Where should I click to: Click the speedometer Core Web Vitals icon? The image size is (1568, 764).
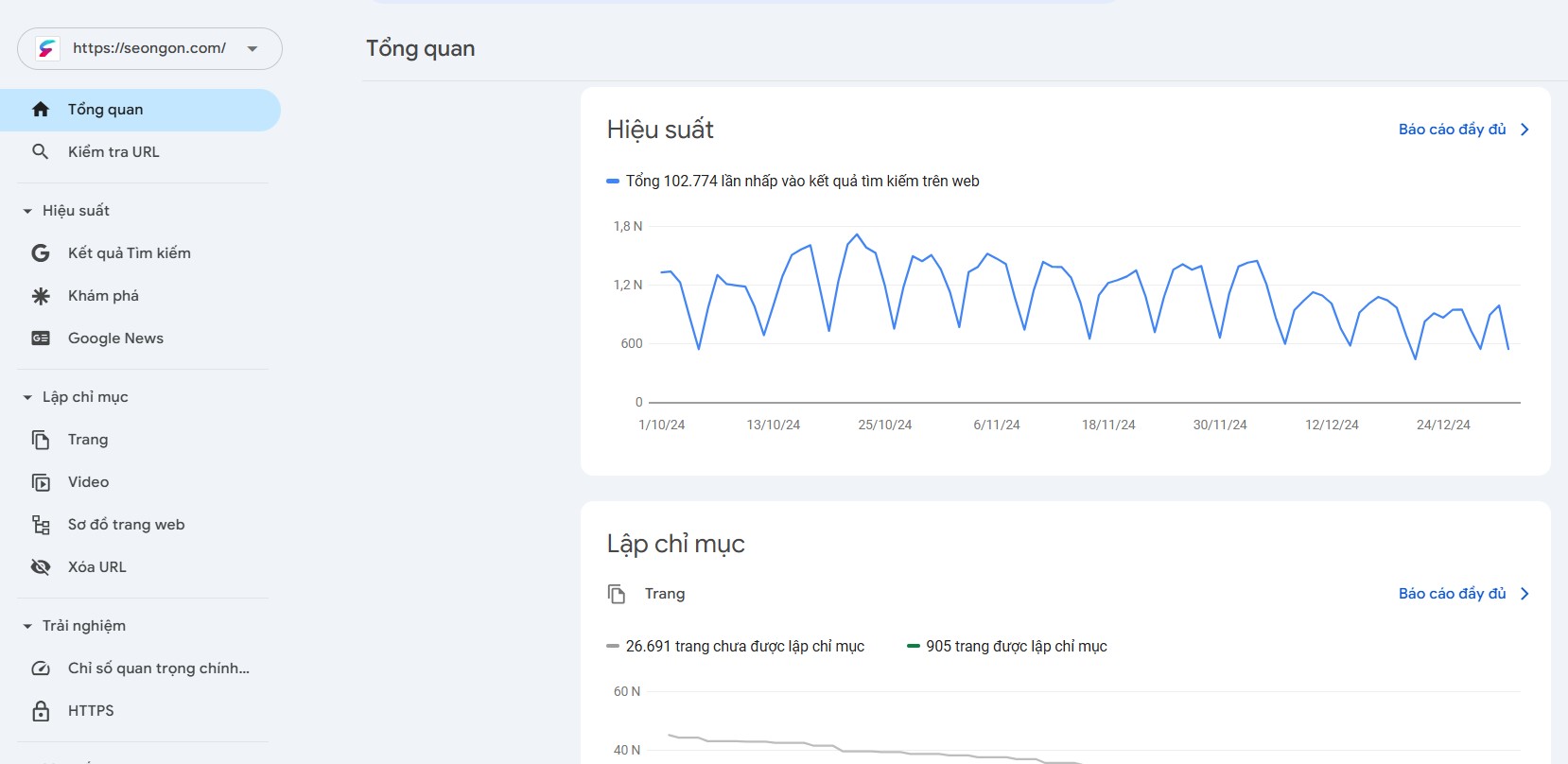pyautogui.click(x=41, y=668)
